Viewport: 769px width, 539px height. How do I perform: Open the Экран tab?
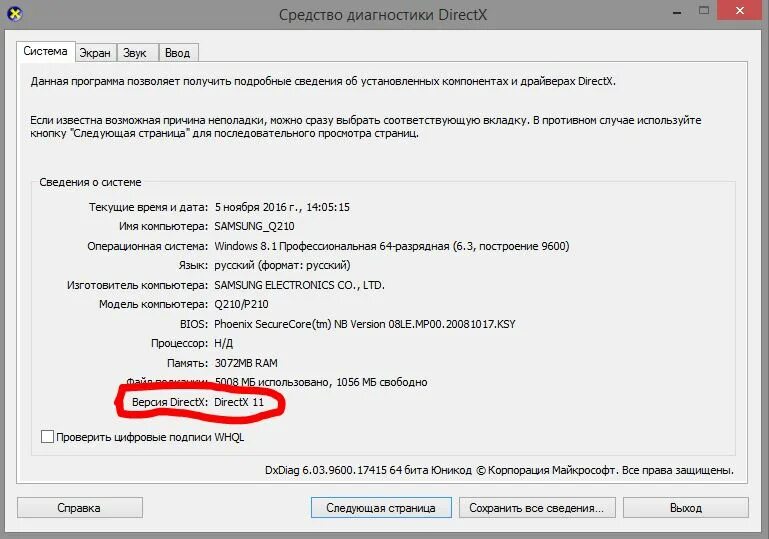tap(95, 53)
